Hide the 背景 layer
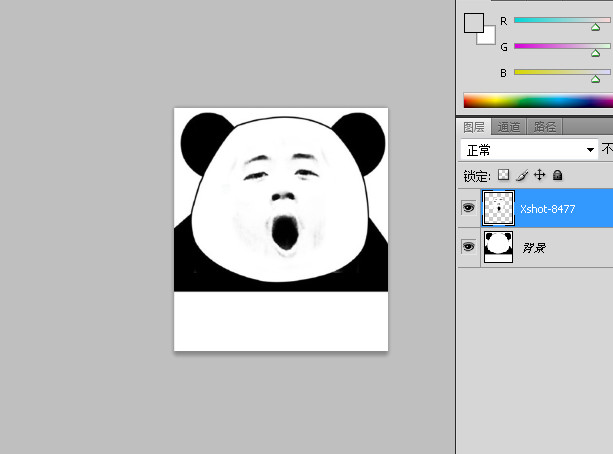The image size is (613, 454). coord(468,247)
